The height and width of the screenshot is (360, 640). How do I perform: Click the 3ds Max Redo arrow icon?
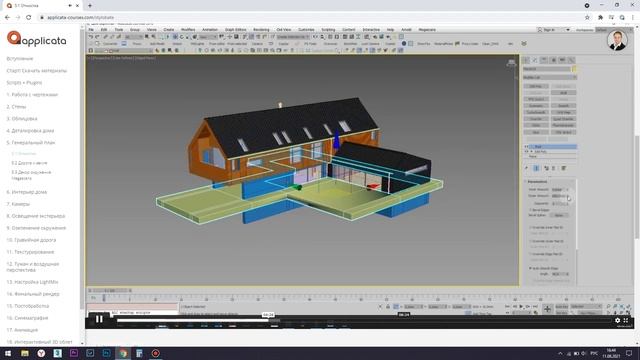(98, 37)
